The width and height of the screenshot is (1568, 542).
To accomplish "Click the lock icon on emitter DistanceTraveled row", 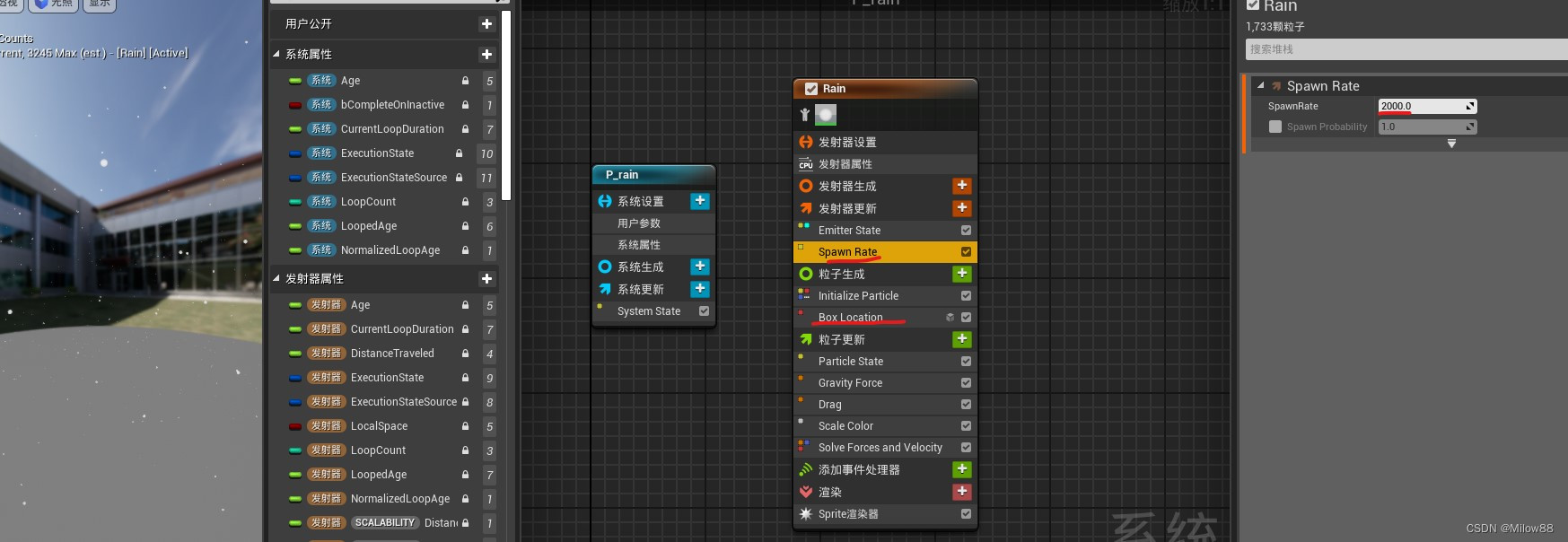I will coord(465,354).
